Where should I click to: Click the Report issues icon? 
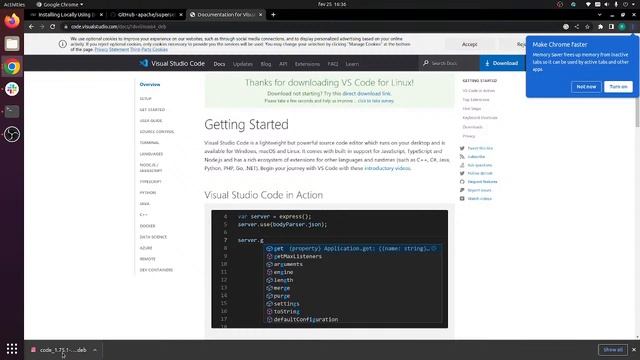tap(462, 190)
